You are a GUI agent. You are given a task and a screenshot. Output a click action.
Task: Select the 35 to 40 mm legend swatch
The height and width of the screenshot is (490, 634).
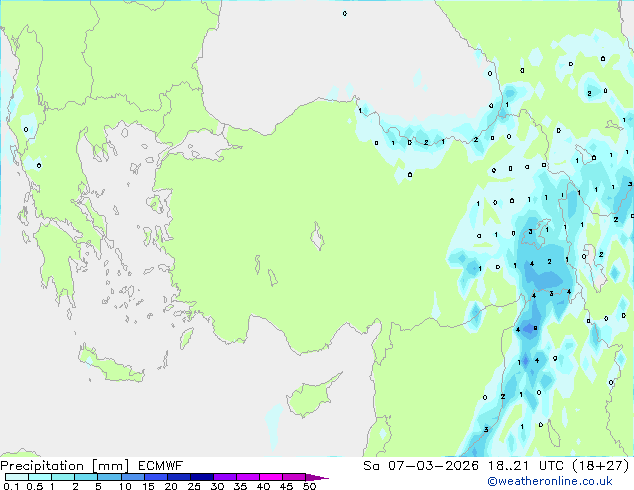tap(248, 477)
